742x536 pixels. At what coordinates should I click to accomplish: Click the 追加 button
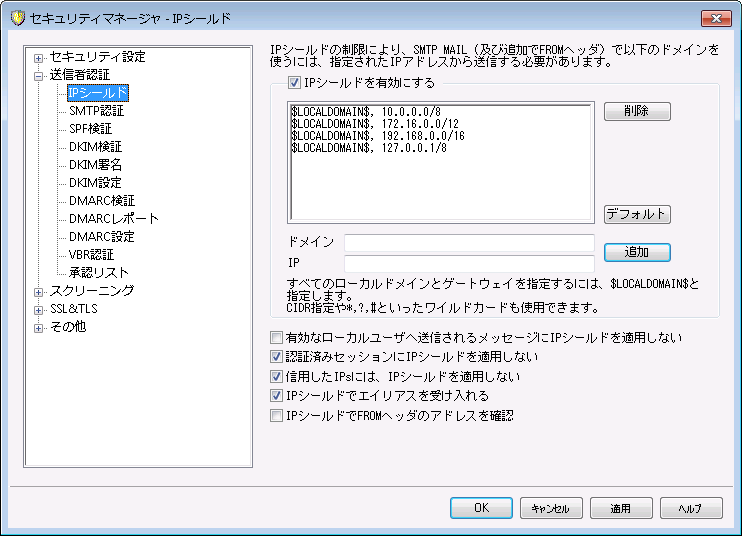point(636,252)
